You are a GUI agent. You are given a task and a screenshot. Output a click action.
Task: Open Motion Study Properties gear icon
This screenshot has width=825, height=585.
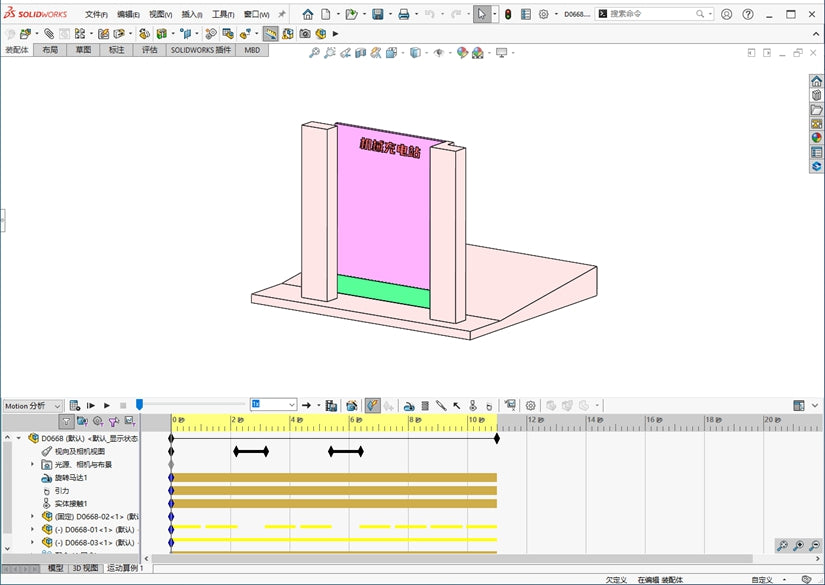click(530, 406)
